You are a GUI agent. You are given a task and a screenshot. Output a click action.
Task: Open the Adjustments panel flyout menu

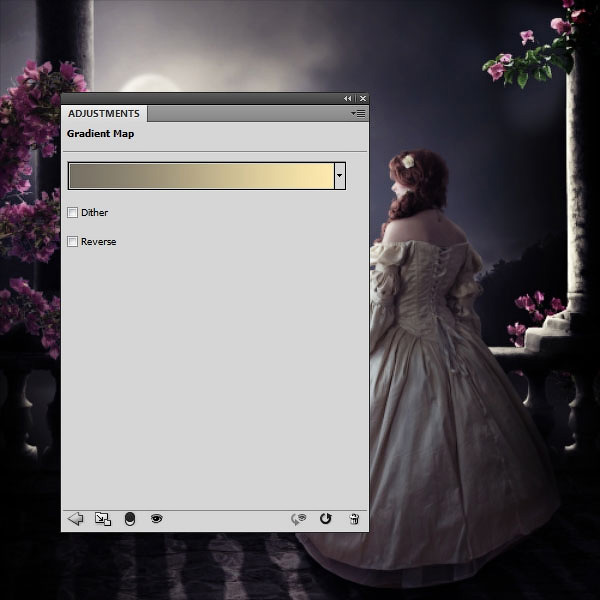358,114
